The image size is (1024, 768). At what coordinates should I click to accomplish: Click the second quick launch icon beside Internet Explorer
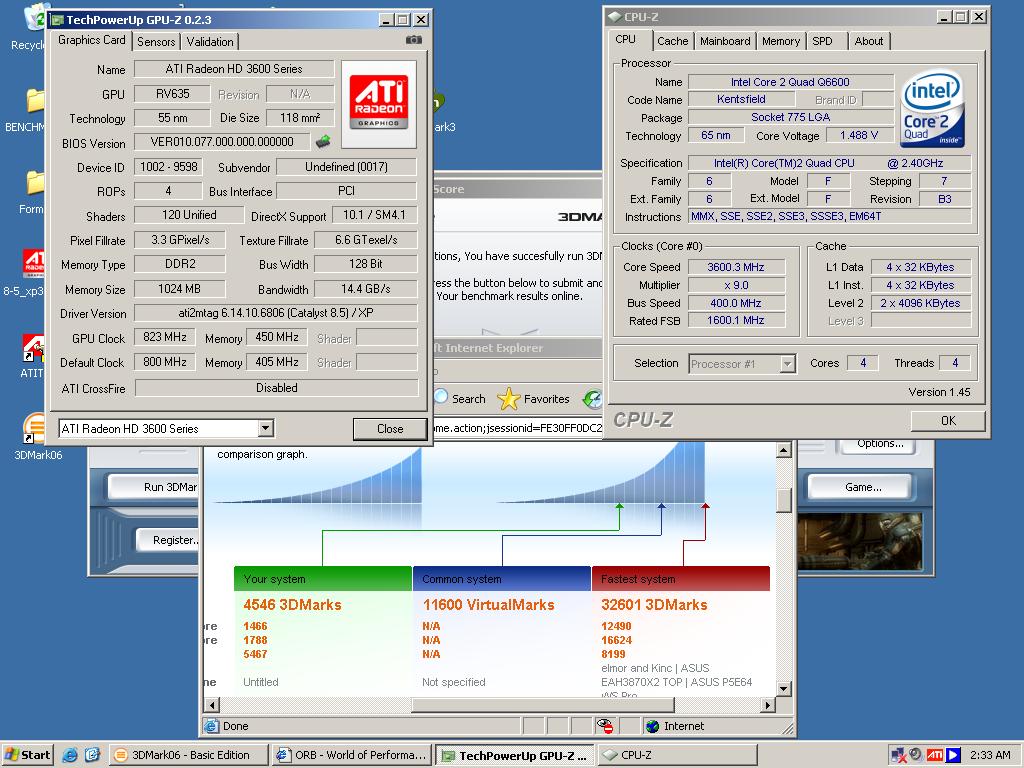pyautogui.click(x=92, y=755)
